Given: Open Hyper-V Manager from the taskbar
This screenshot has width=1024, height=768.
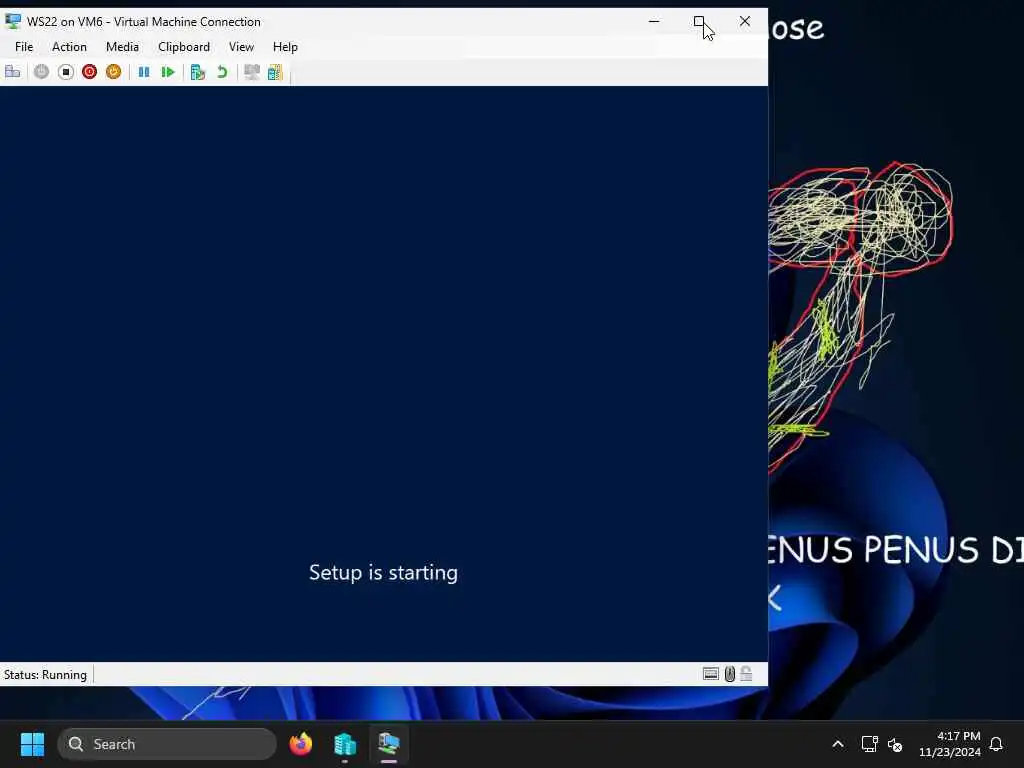Looking at the screenshot, I should coord(345,744).
